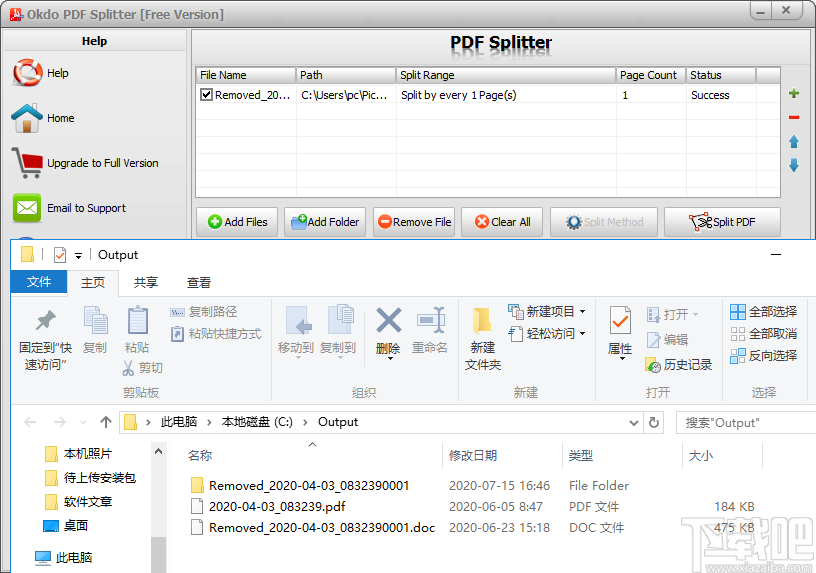Screen dimensions: 816x573
Task: Expand the address bar history dropdown
Action: (634, 423)
